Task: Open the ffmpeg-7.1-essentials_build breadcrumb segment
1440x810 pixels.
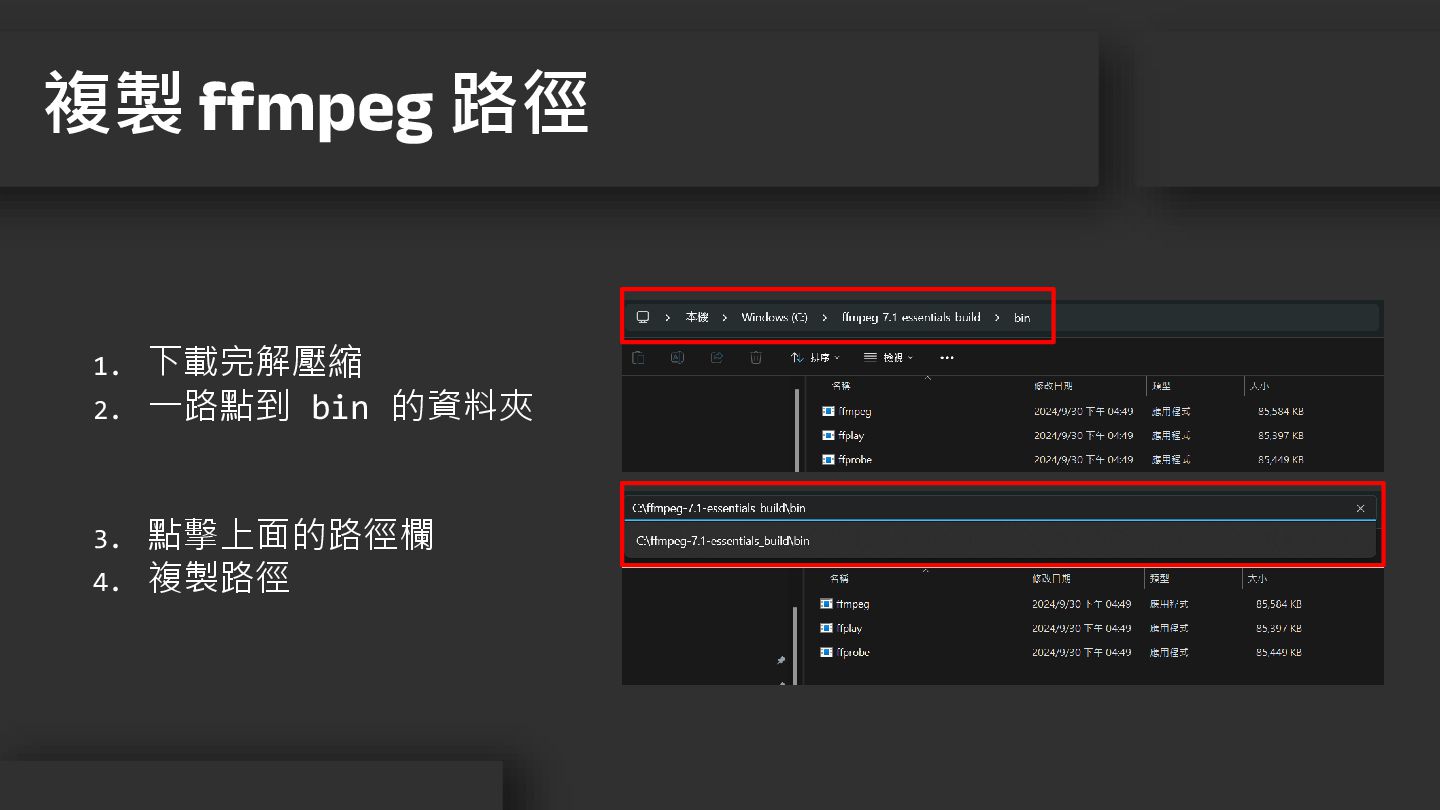Action: (x=911, y=317)
